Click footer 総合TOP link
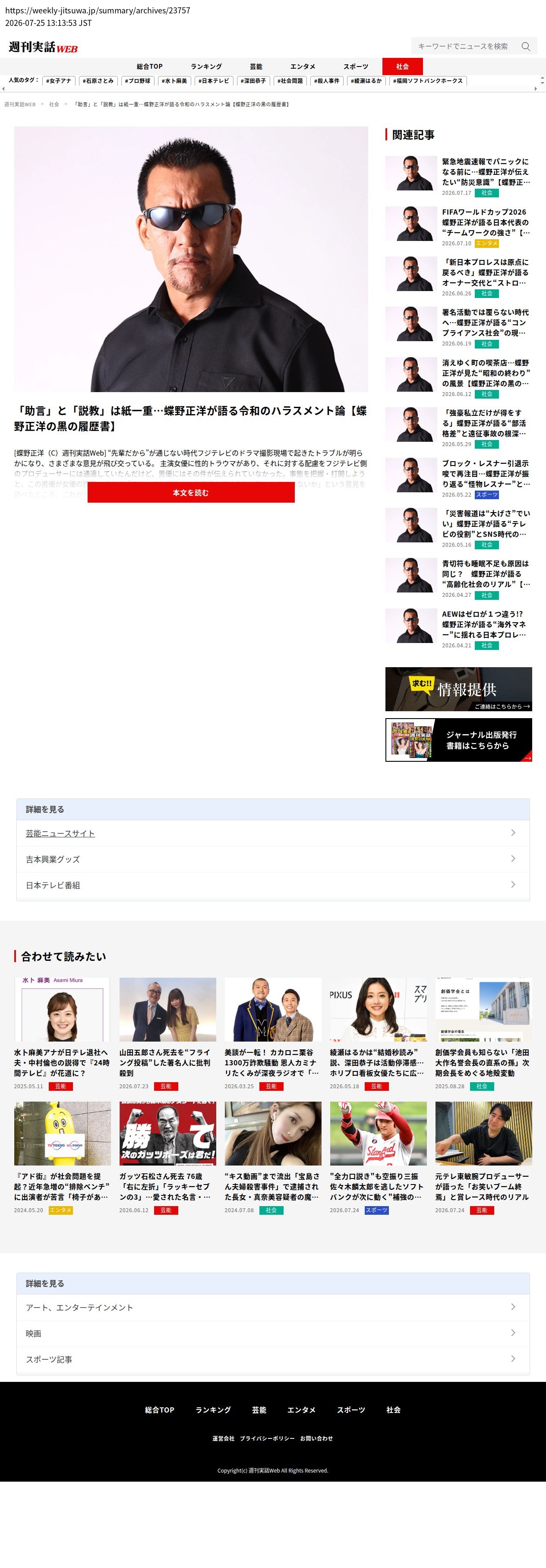 tap(159, 1410)
